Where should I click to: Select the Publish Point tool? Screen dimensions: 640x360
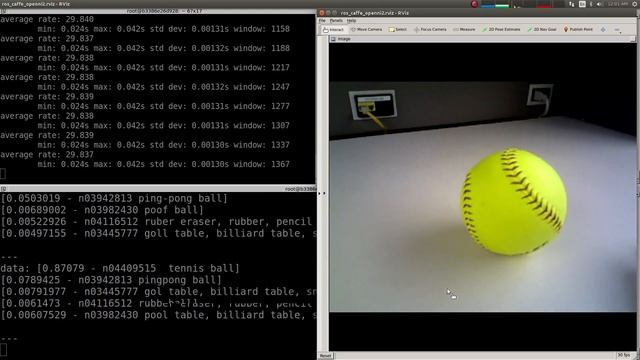pos(578,29)
